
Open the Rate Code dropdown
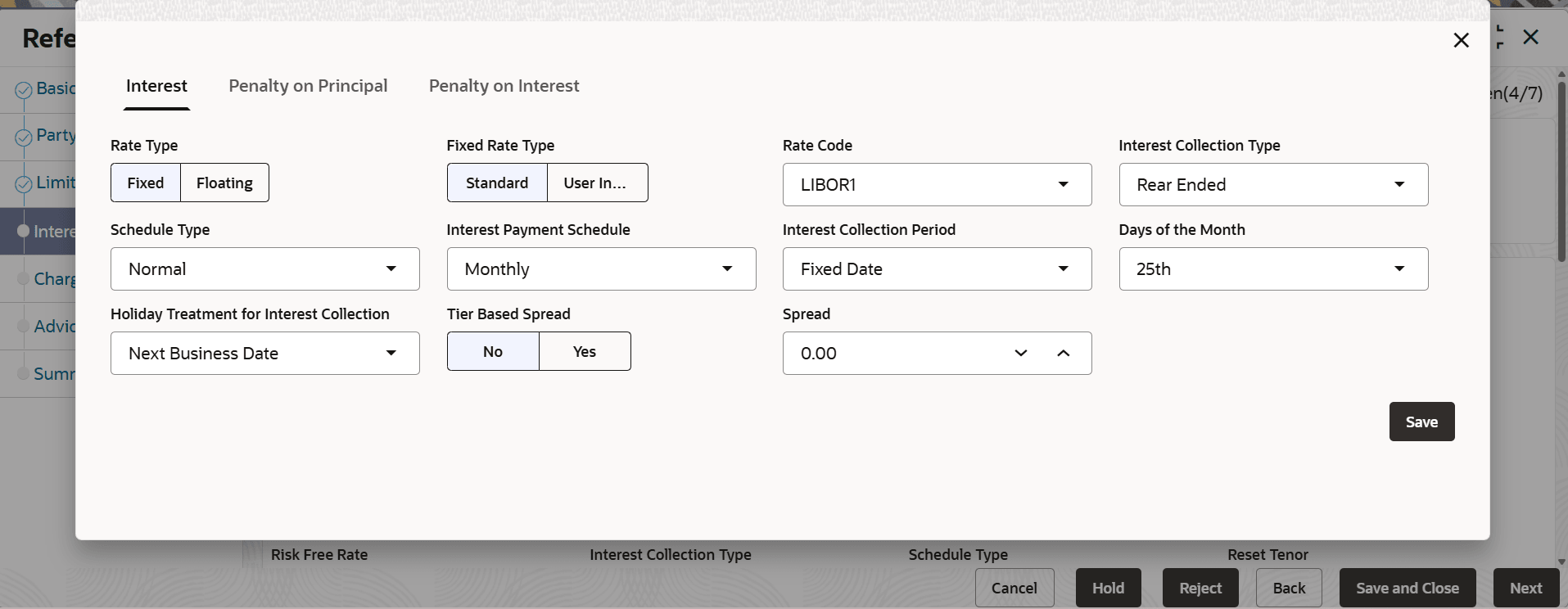coord(937,185)
